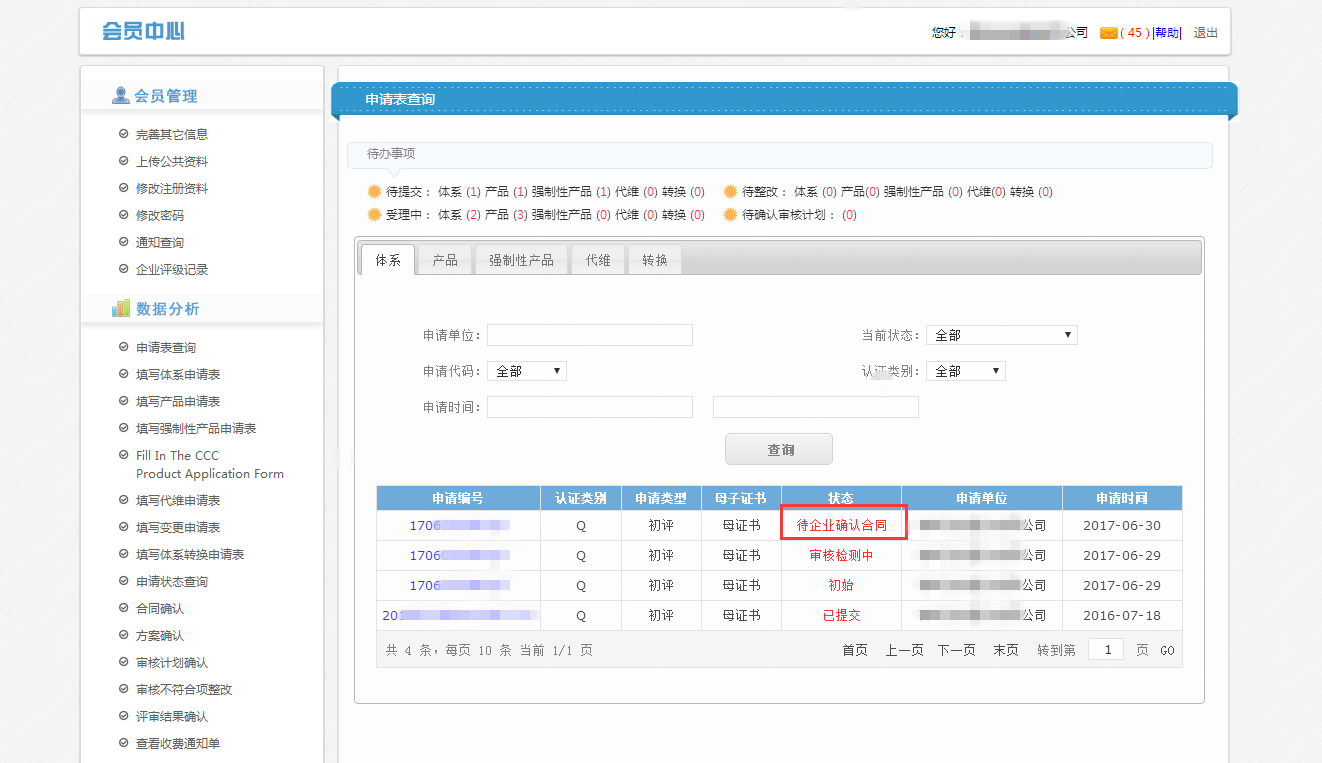Click the sun icon beside 待整改

pyautogui.click(x=730, y=191)
